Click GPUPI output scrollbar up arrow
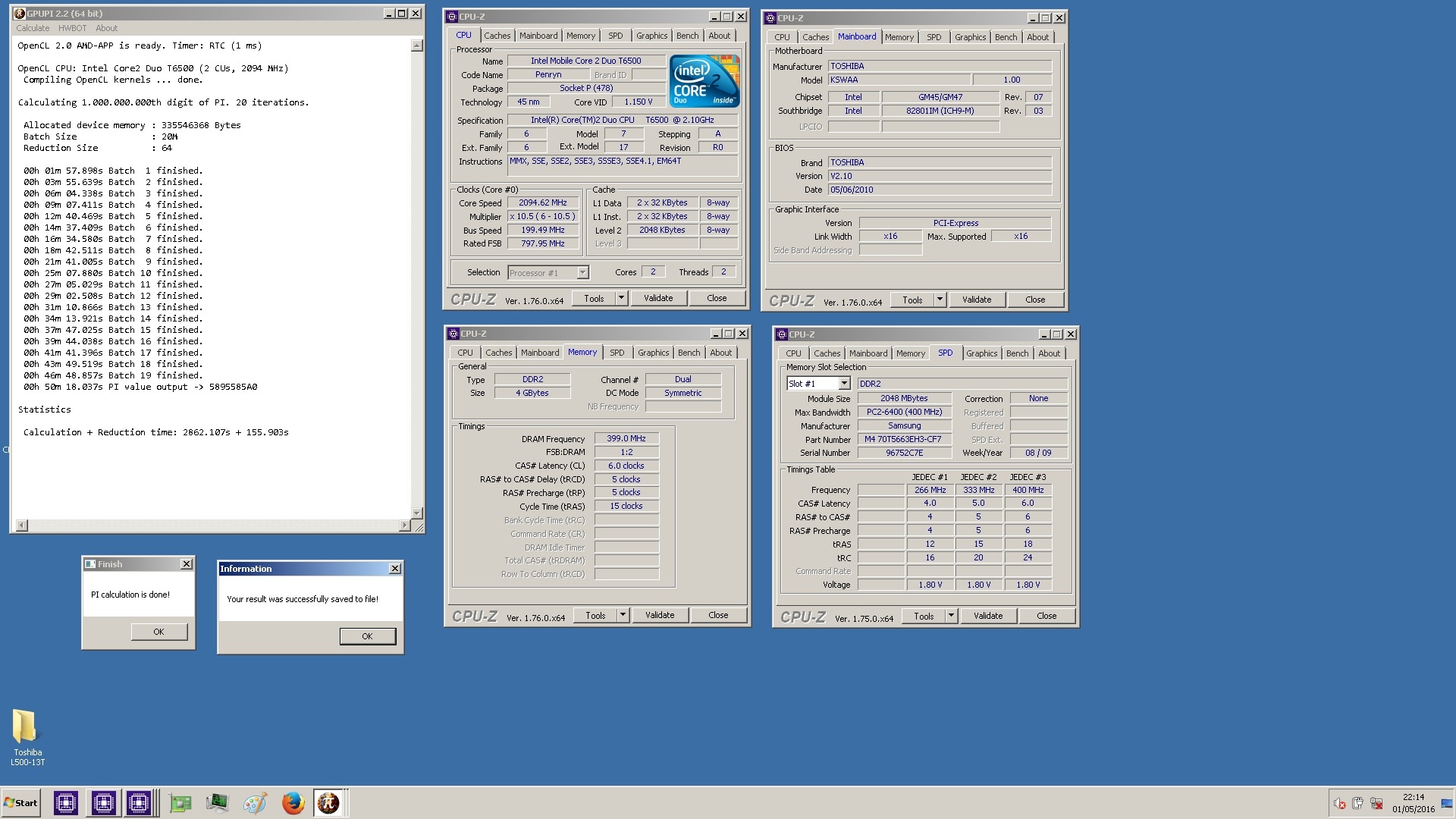This screenshot has height=819, width=1456. tap(416, 45)
